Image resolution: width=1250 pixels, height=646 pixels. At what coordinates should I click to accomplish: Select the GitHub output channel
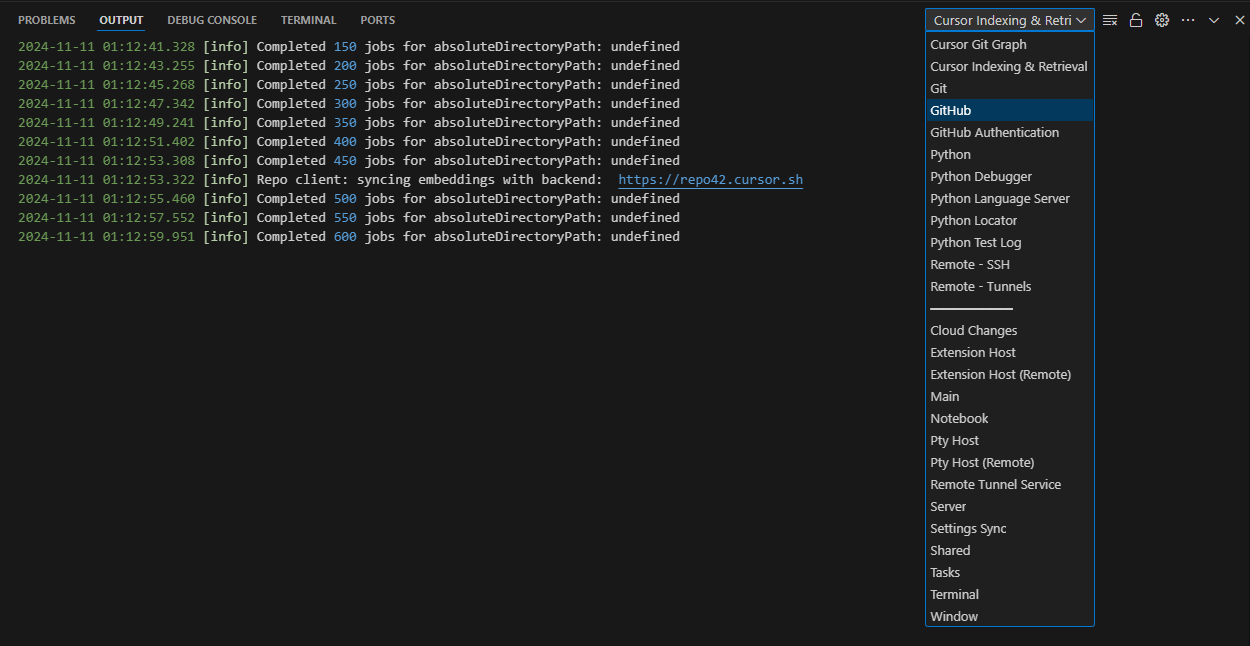(x=951, y=110)
